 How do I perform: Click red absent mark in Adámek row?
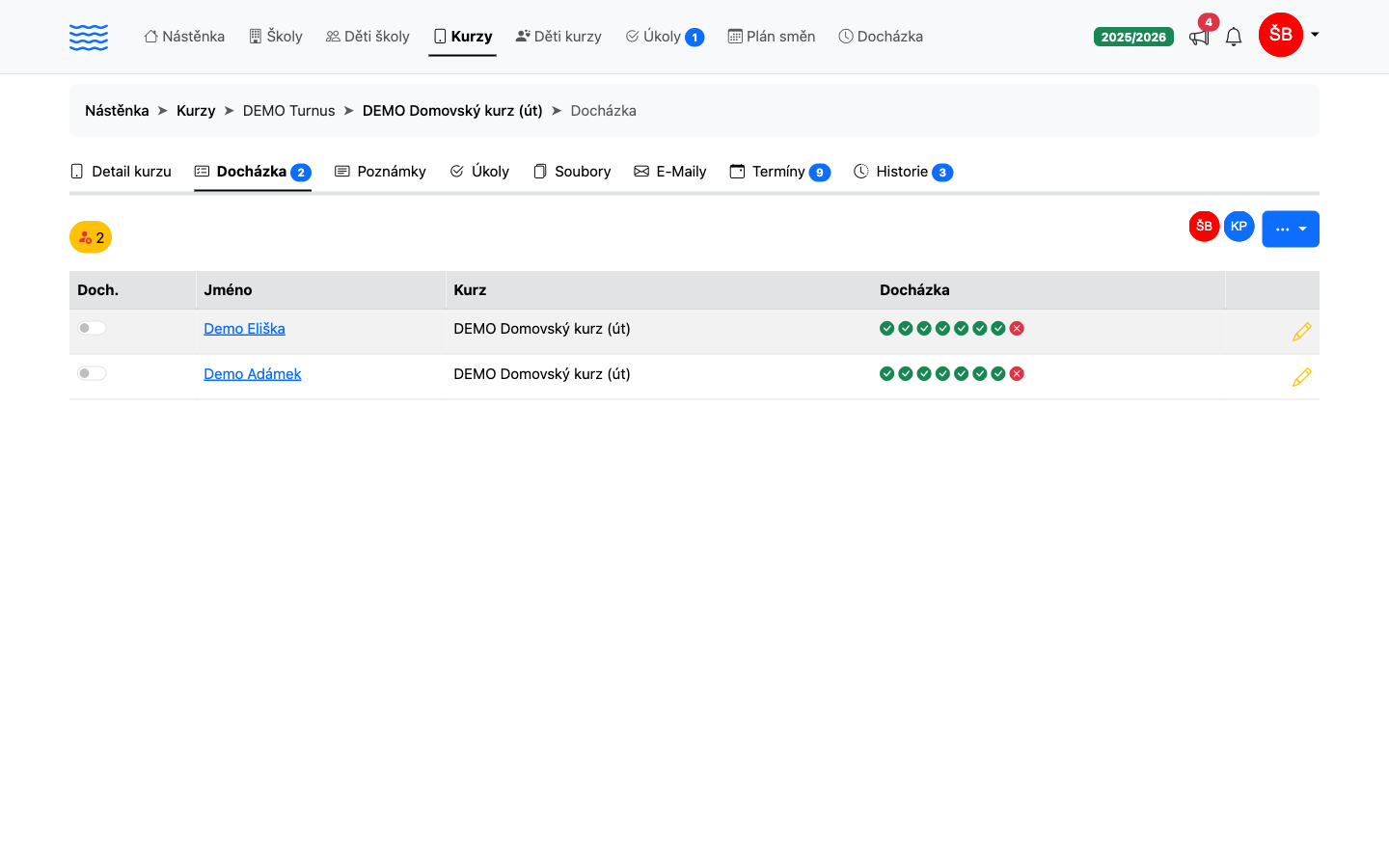(1017, 374)
